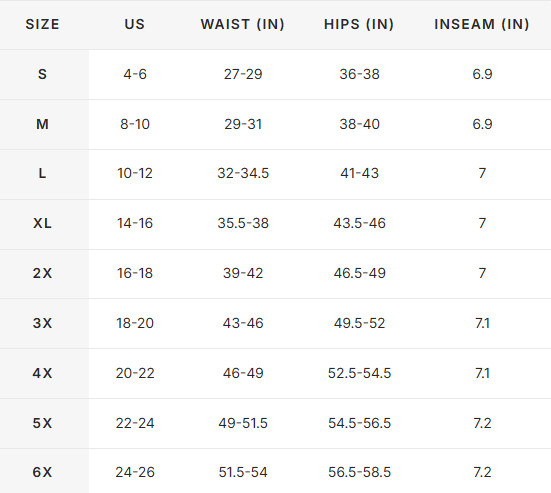Screen dimensions: 551x493
Task: Select the 4X size row label
Action: pos(42,373)
